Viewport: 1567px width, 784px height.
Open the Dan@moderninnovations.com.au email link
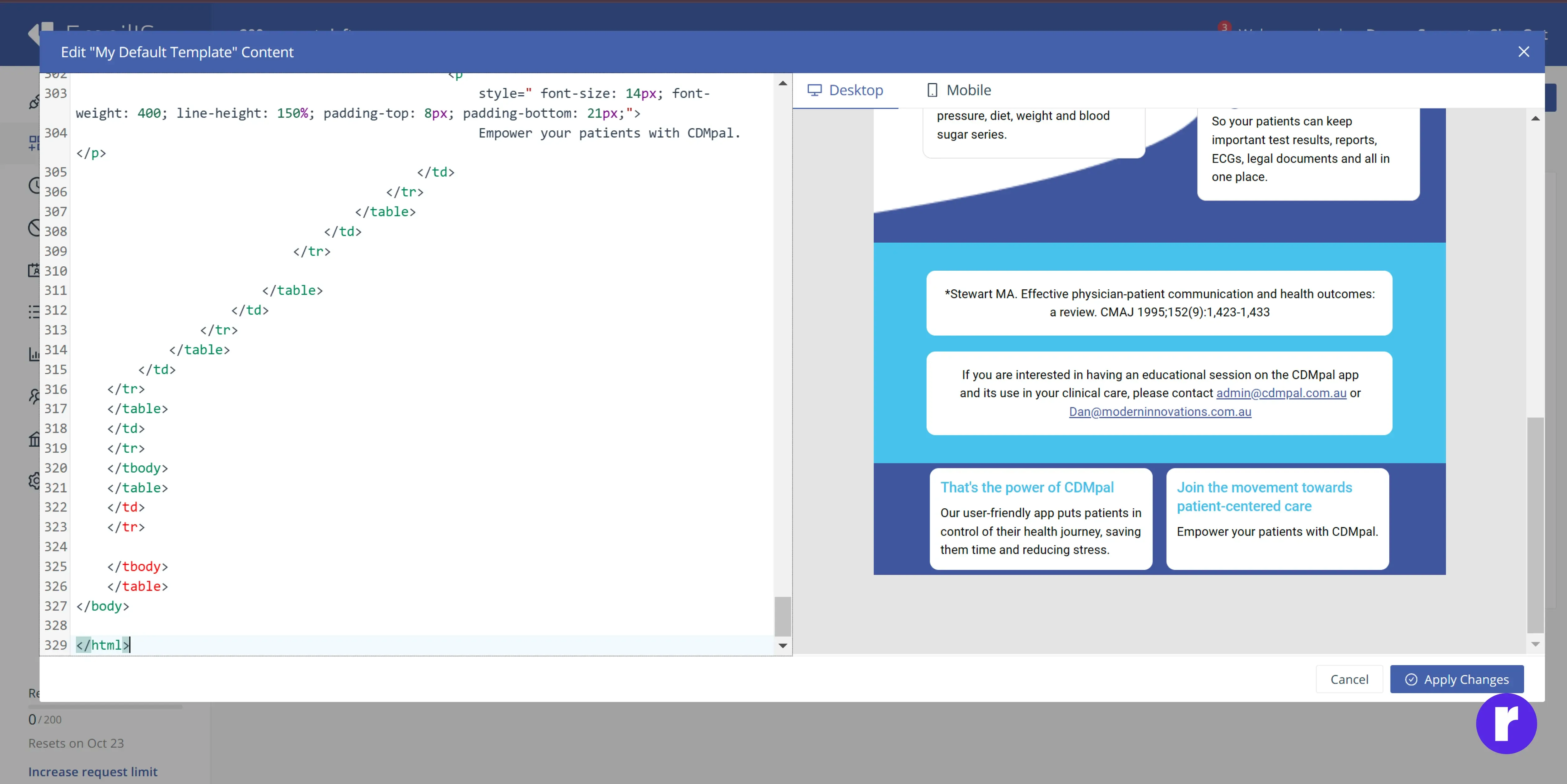[1159, 412]
